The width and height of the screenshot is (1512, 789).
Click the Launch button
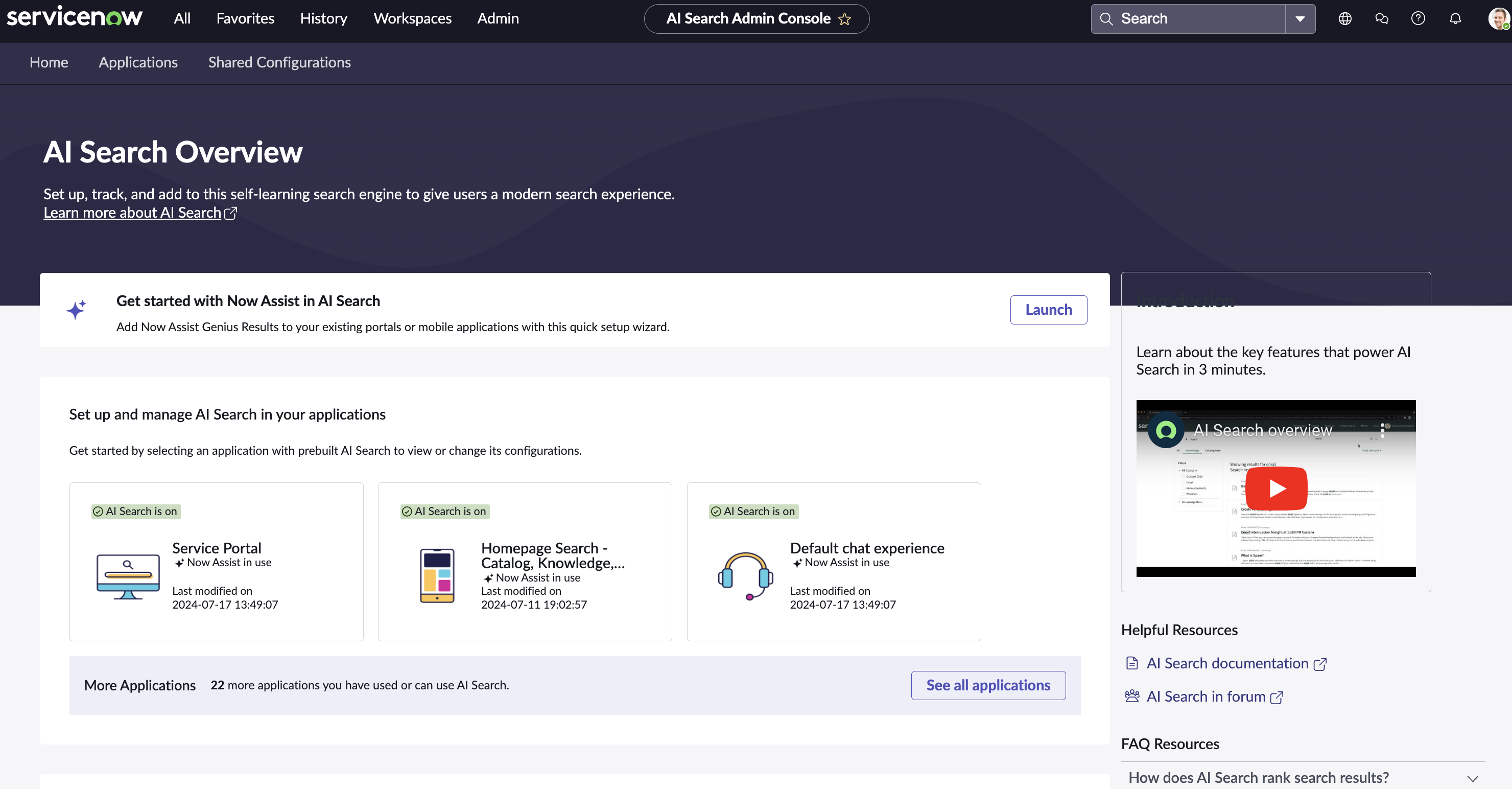coord(1048,309)
